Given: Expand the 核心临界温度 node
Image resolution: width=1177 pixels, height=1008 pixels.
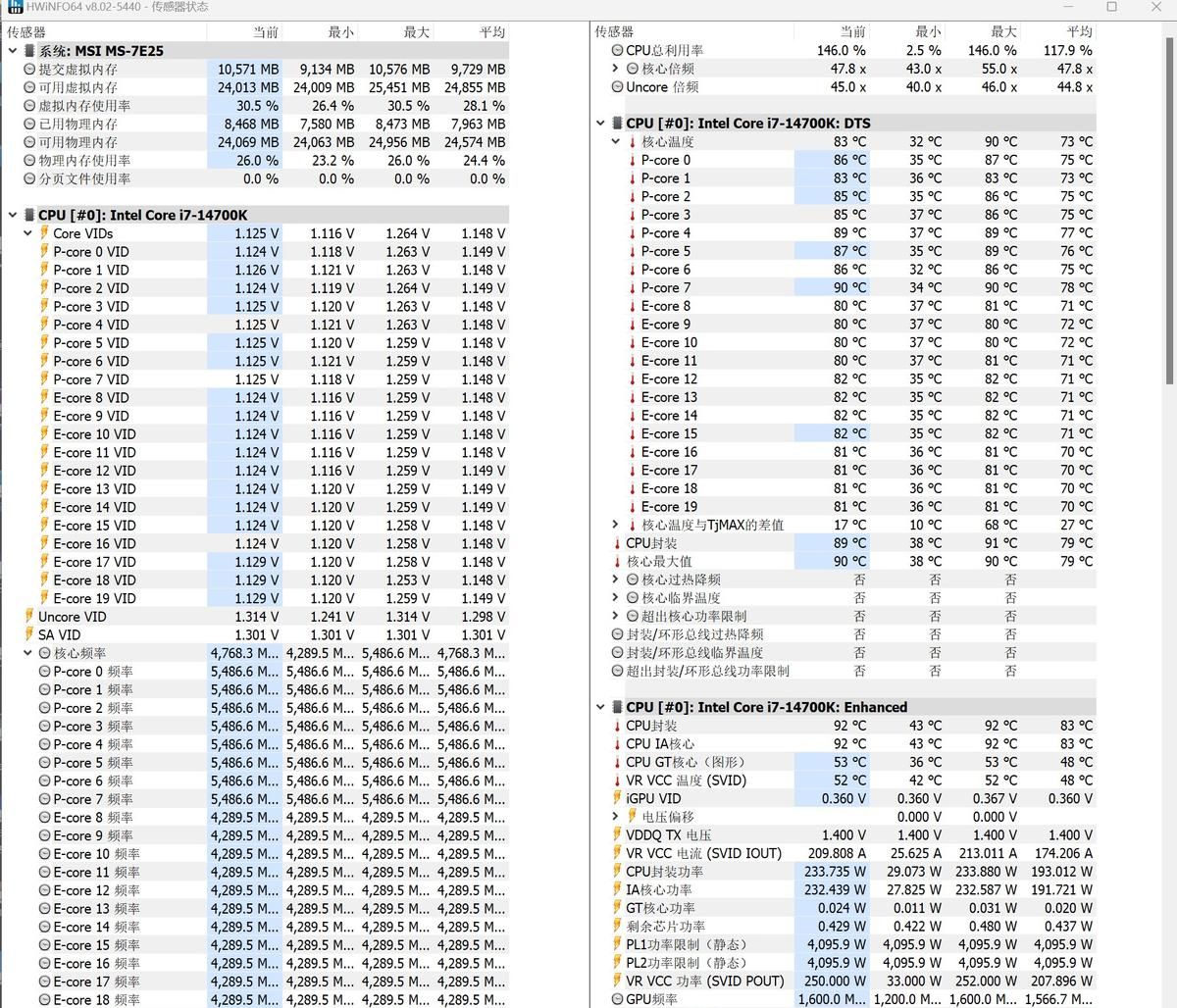Looking at the screenshot, I should (x=616, y=598).
